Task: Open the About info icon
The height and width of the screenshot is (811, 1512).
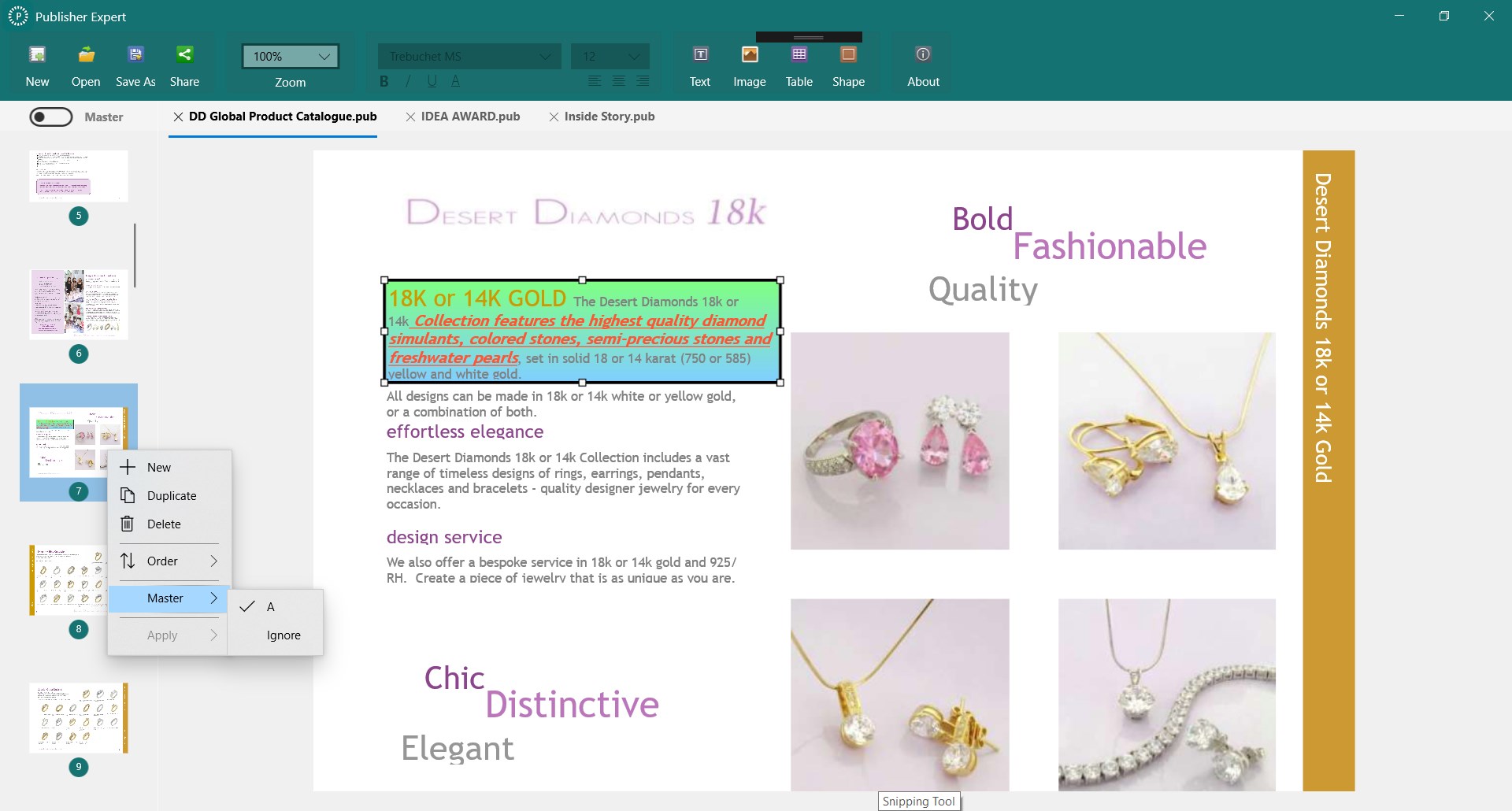Action: pyautogui.click(x=923, y=54)
